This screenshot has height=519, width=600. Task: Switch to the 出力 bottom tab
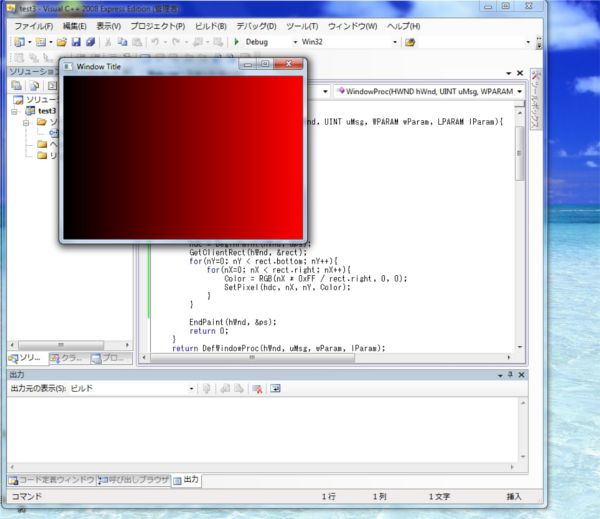[x=186, y=480]
